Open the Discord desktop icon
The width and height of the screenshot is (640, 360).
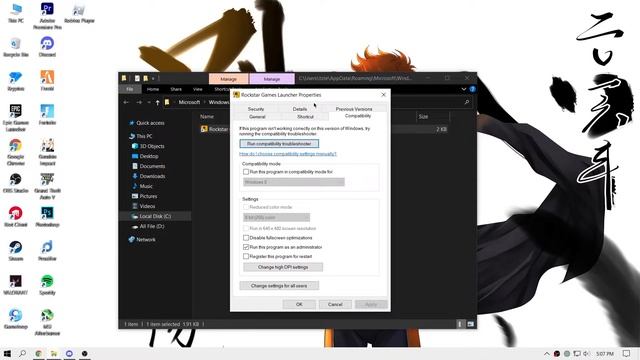(47, 46)
